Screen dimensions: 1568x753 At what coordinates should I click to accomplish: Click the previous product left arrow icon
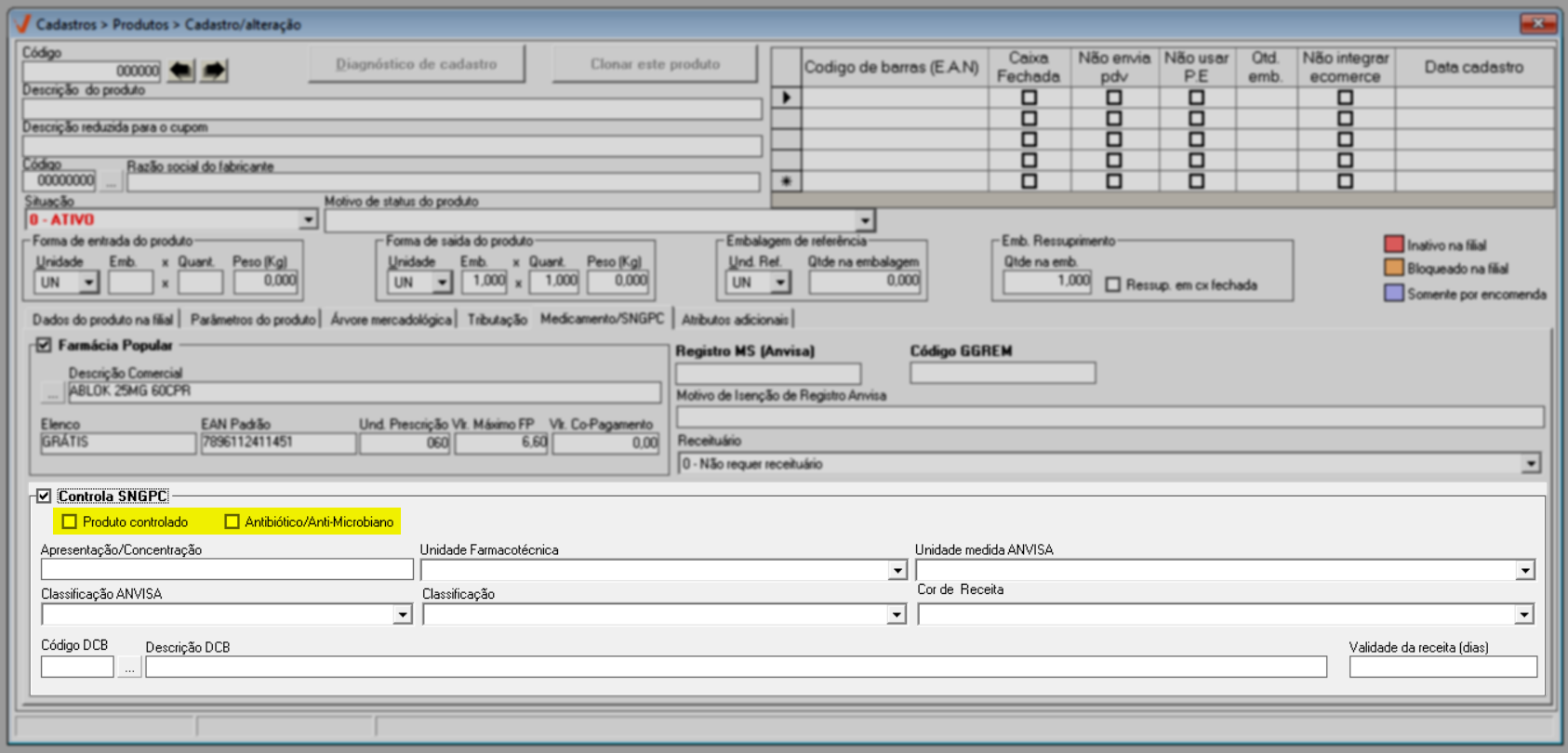tap(181, 71)
